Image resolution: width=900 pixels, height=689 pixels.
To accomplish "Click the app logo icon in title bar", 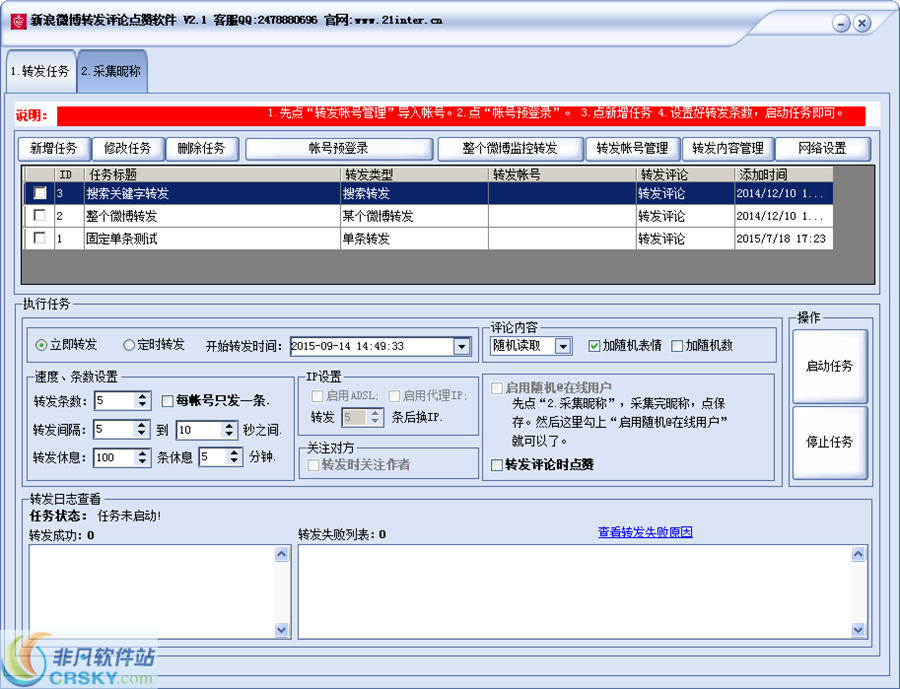I will (x=18, y=21).
